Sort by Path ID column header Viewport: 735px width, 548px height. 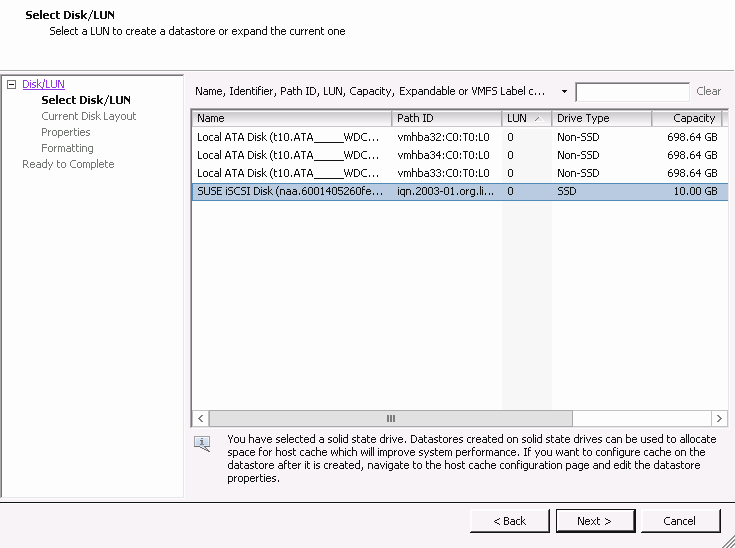pos(447,118)
